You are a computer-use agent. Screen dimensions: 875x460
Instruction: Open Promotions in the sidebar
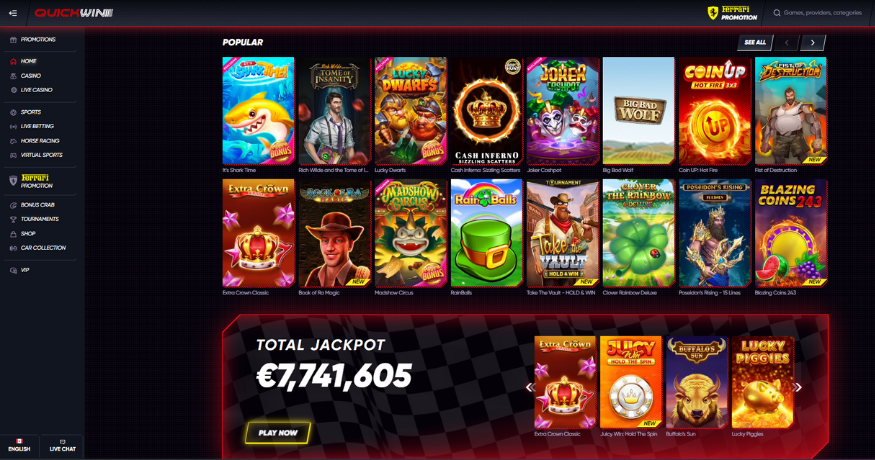39,40
